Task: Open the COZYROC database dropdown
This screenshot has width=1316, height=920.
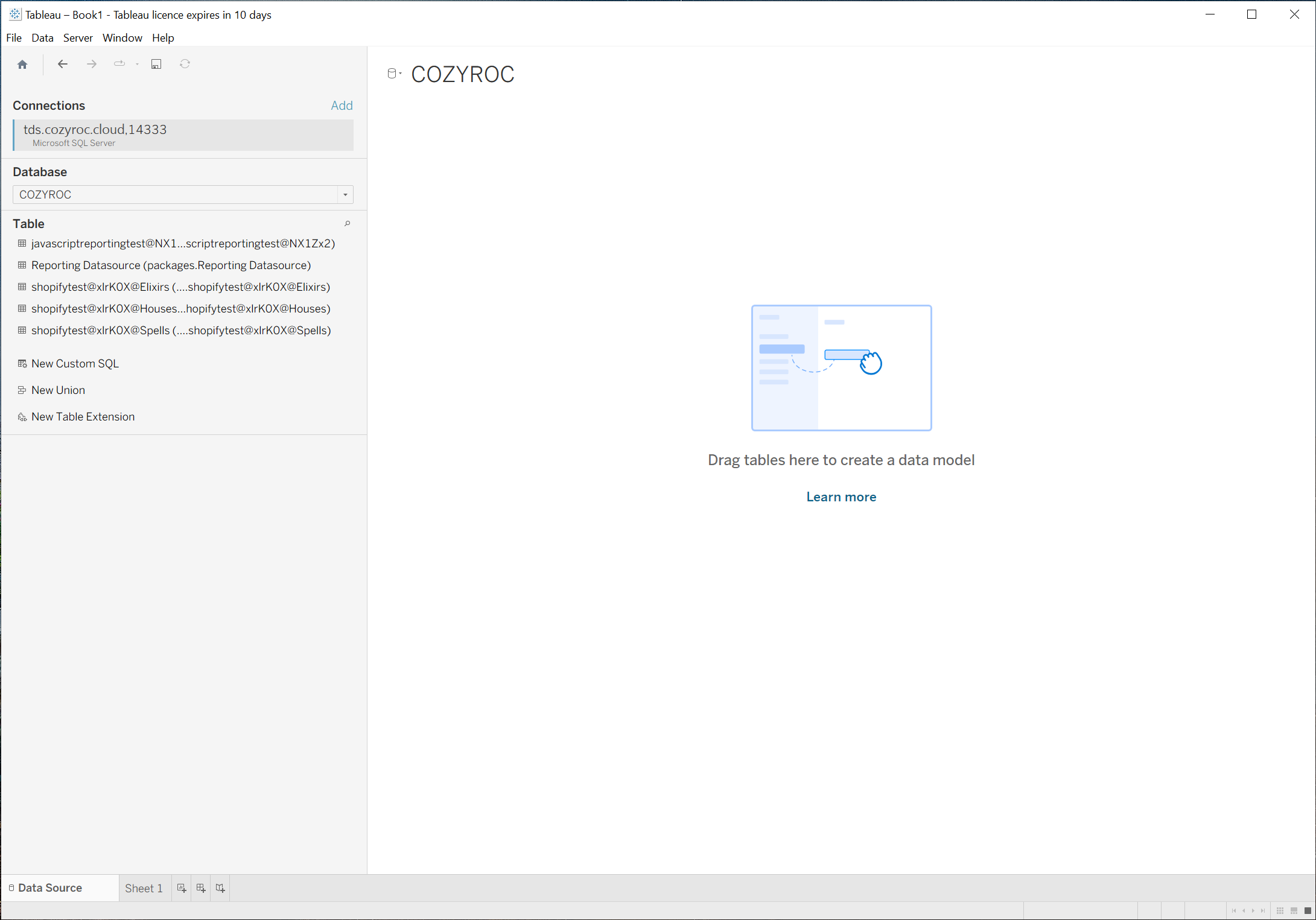Action: click(x=345, y=195)
